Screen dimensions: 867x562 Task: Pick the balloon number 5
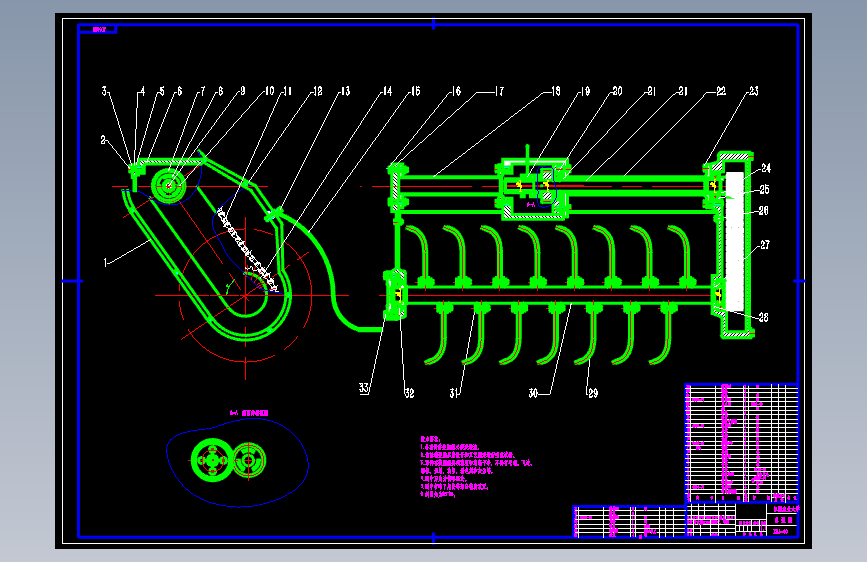pyautogui.click(x=161, y=91)
